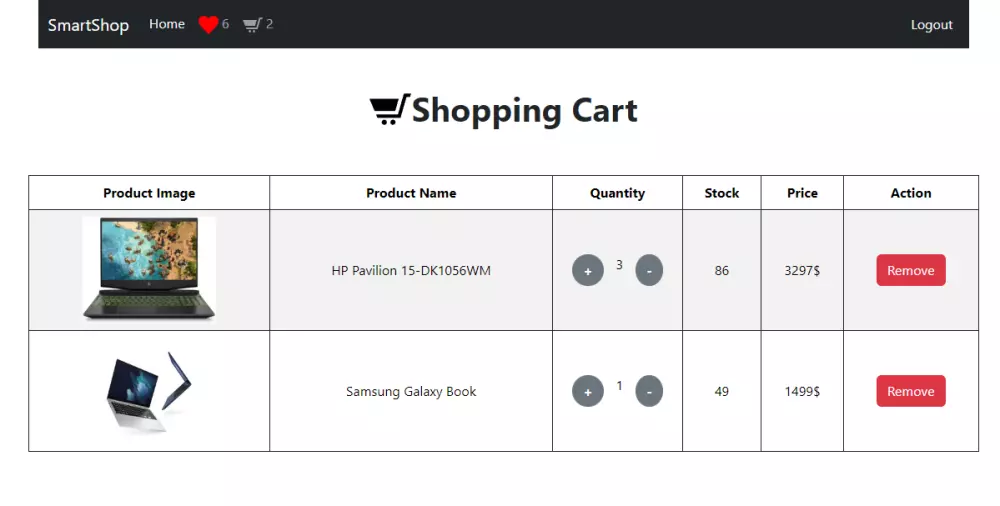
Task: Log out of the account
Action: tap(931, 25)
